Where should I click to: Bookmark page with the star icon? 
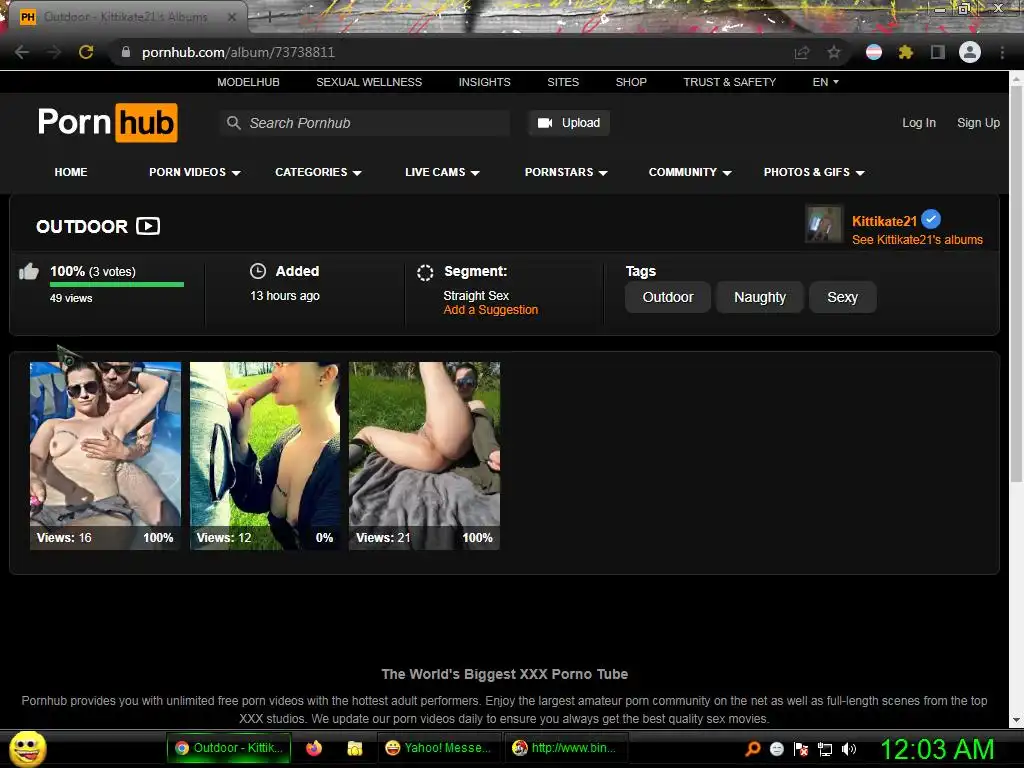pyautogui.click(x=834, y=52)
